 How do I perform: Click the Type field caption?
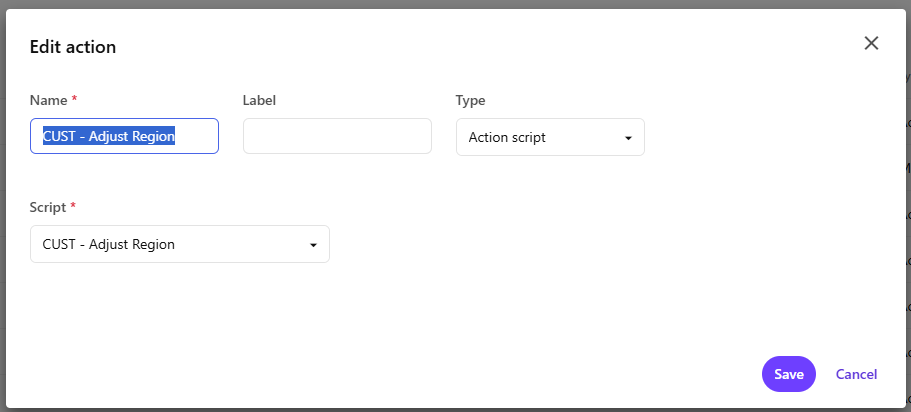pyautogui.click(x=470, y=100)
